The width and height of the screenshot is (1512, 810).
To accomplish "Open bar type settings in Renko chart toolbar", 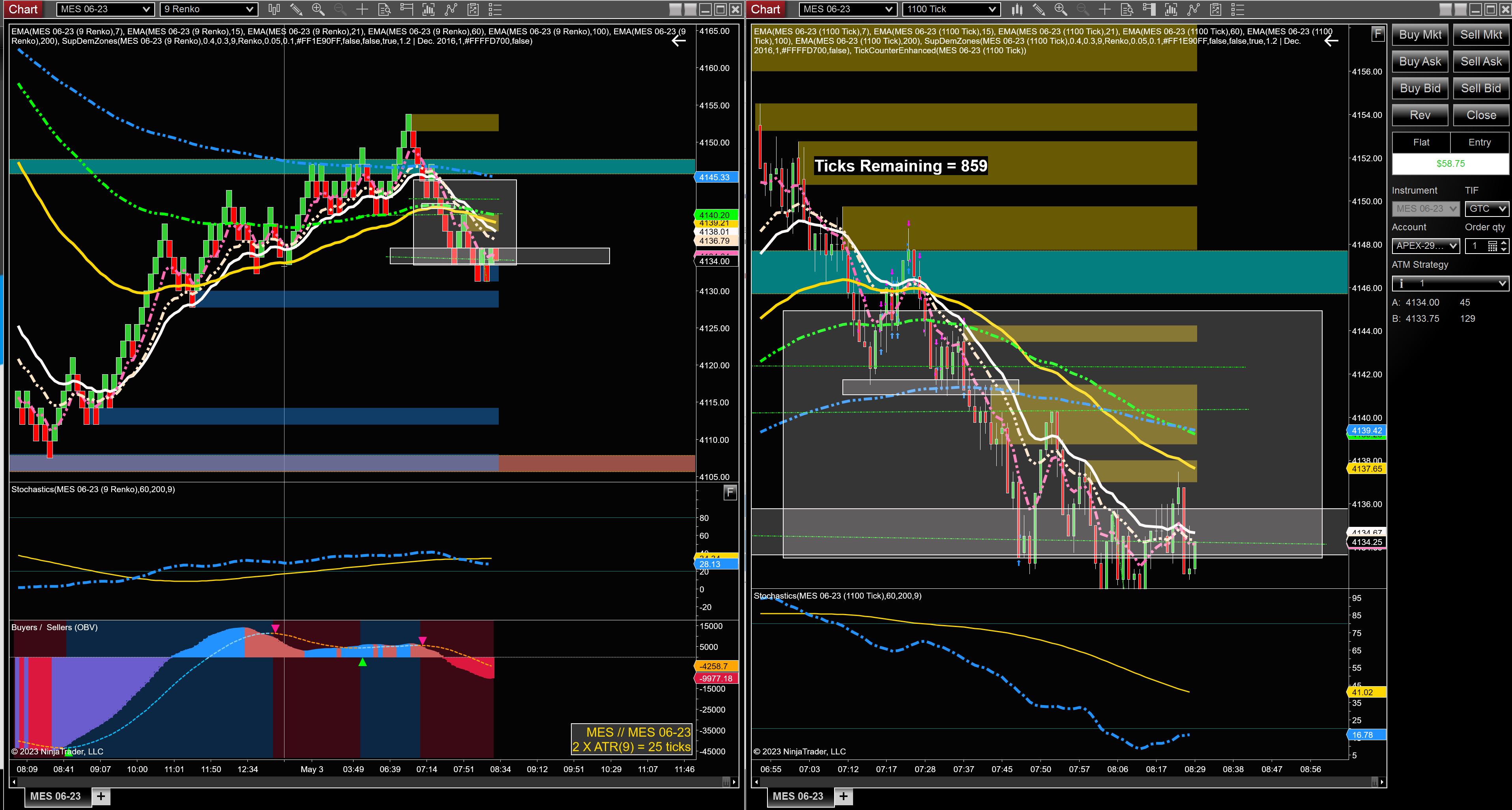I will 273,9.
